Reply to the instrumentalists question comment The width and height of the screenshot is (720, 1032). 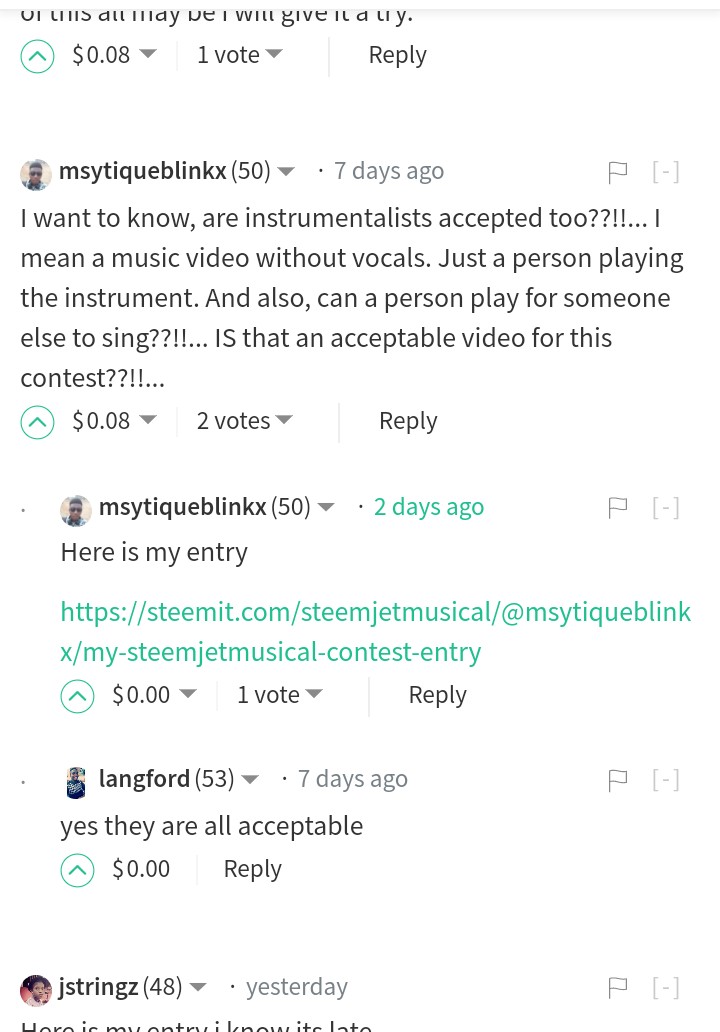click(408, 421)
